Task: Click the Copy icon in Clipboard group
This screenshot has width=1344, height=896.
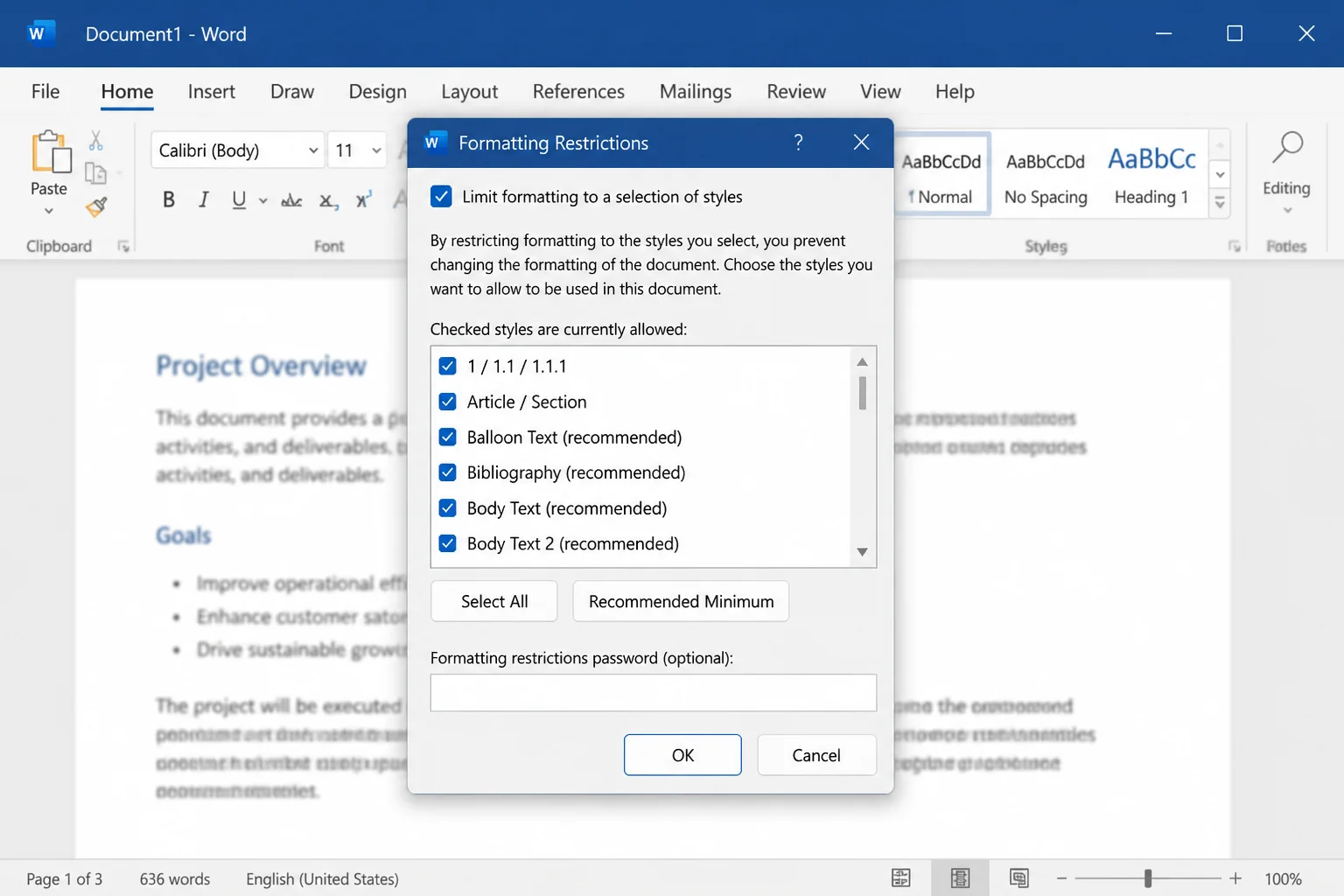Action: 95,173
